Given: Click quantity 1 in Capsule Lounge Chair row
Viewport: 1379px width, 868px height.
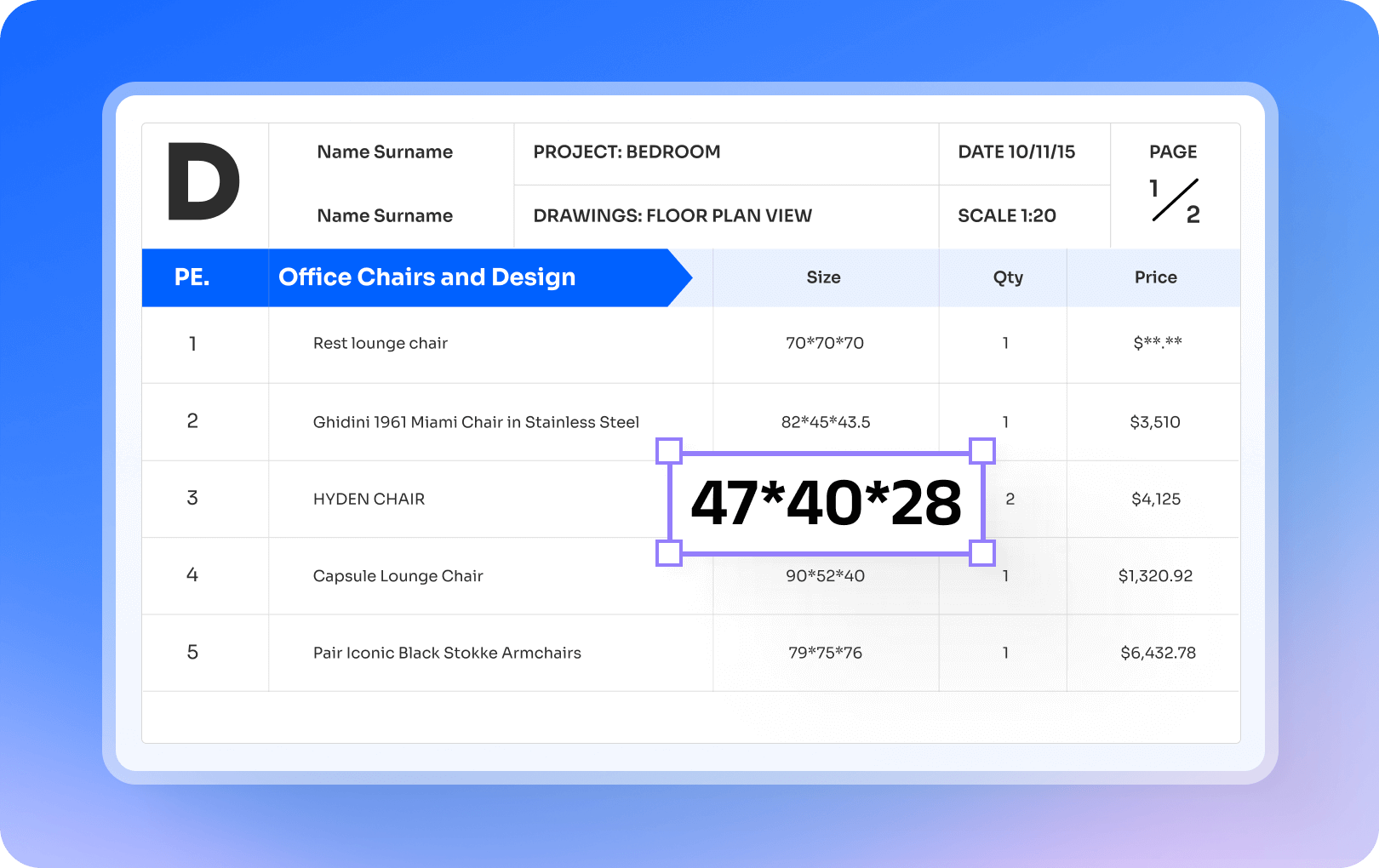Looking at the screenshot, I should coord(1005,576).
